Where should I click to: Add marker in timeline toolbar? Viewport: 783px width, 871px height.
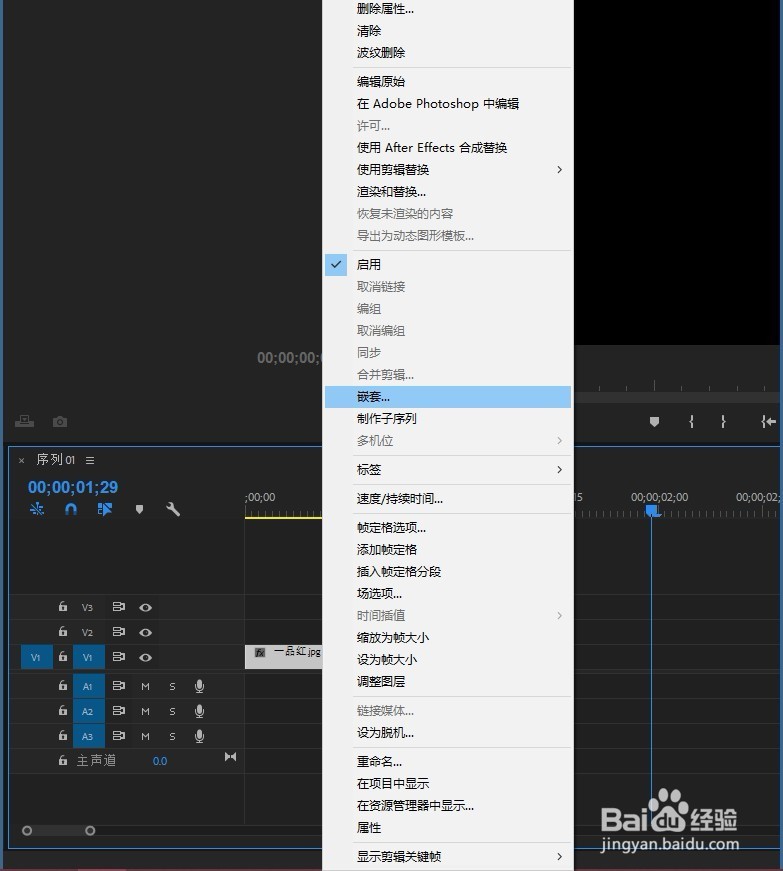click(x=139, y=509)
